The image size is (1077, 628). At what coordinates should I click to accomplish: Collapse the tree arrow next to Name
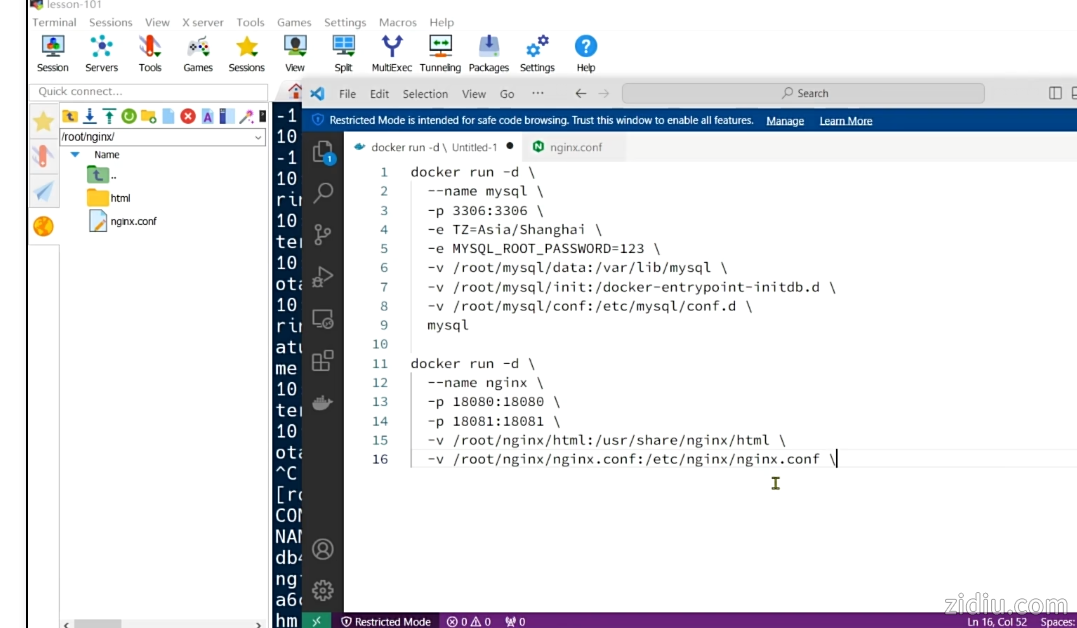[x=75, y=155]
